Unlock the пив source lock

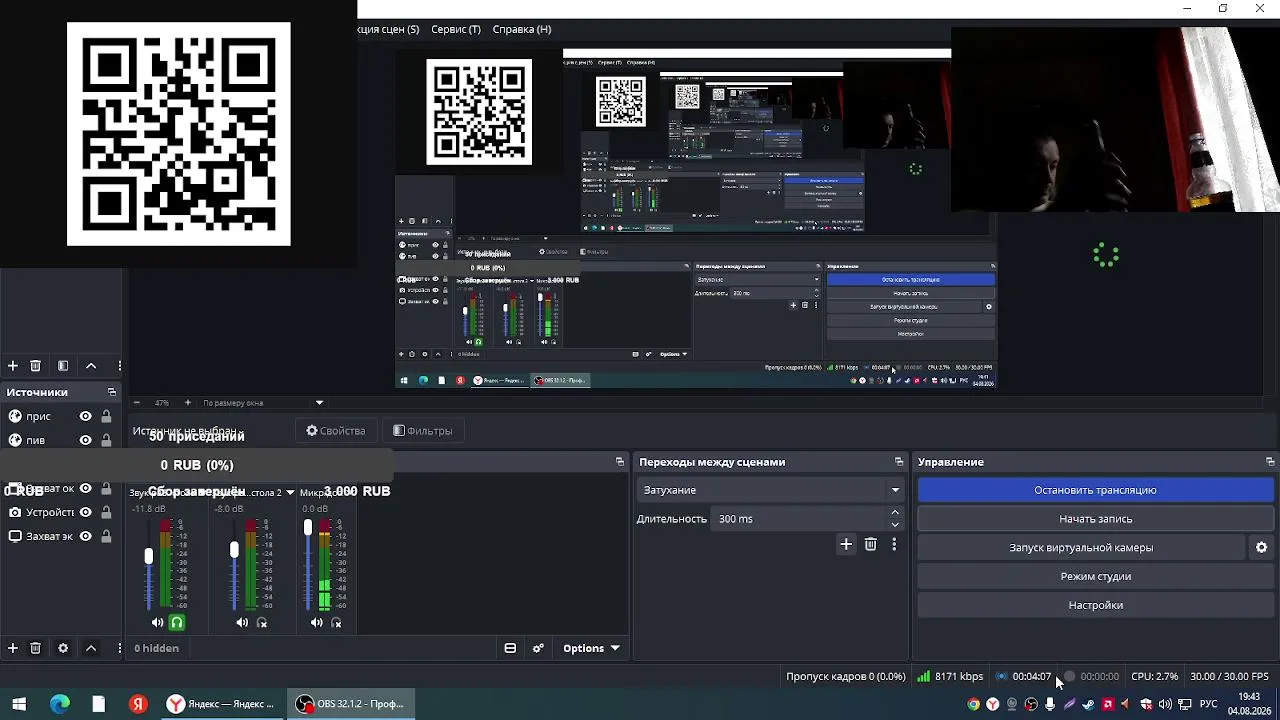[x=106, y=440]
